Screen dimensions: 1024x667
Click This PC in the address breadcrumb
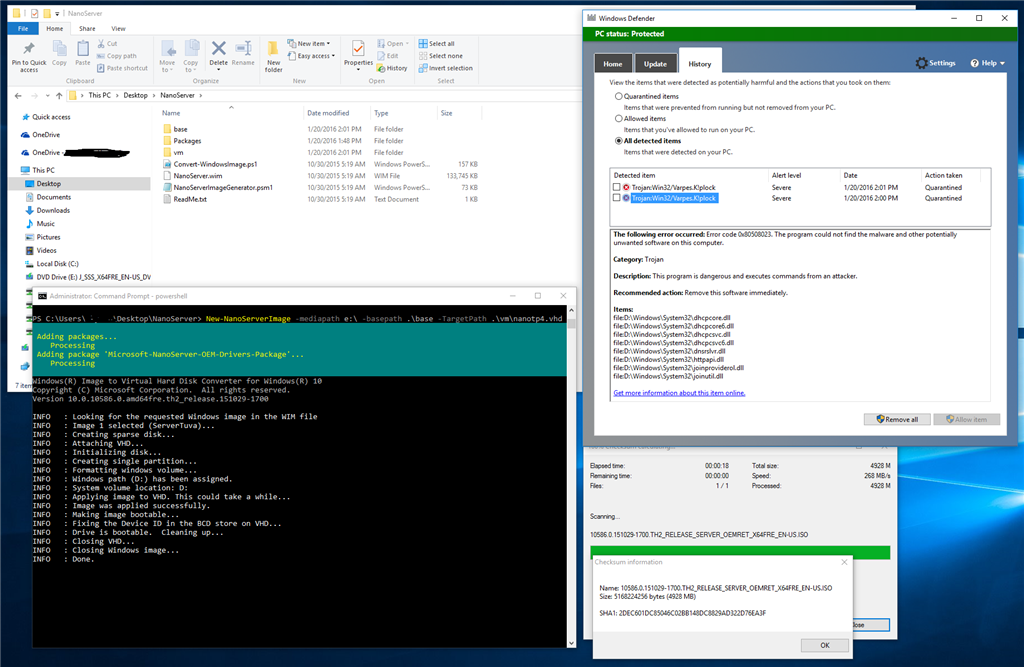[99, 95]
